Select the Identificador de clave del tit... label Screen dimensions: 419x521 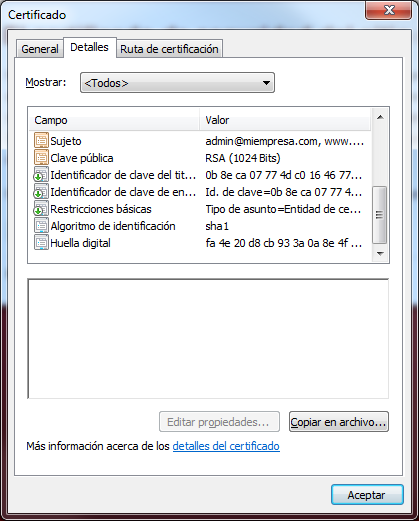pos(123,175)
